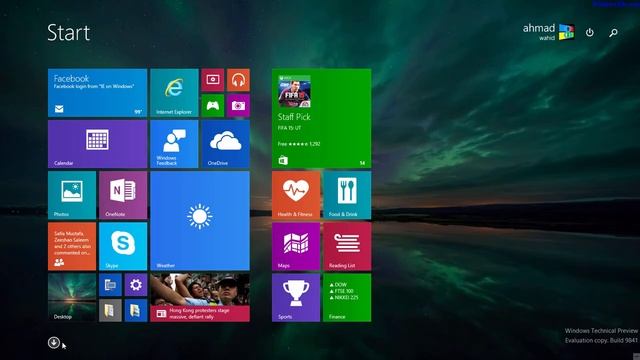Image resolution: width=640 pixels, height=360 pixels.
Task: Open the ahmad wahid account menu
Action: coord(549,32)
